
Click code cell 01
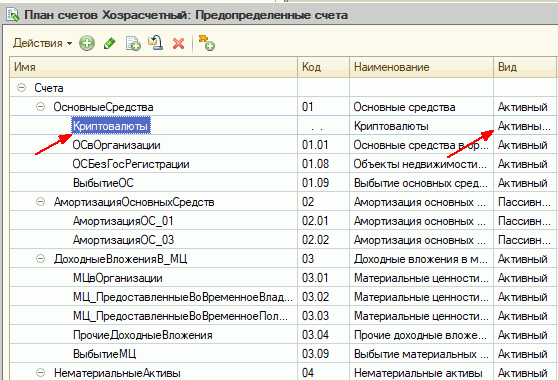pyautogui.click(x=323, y=107)
